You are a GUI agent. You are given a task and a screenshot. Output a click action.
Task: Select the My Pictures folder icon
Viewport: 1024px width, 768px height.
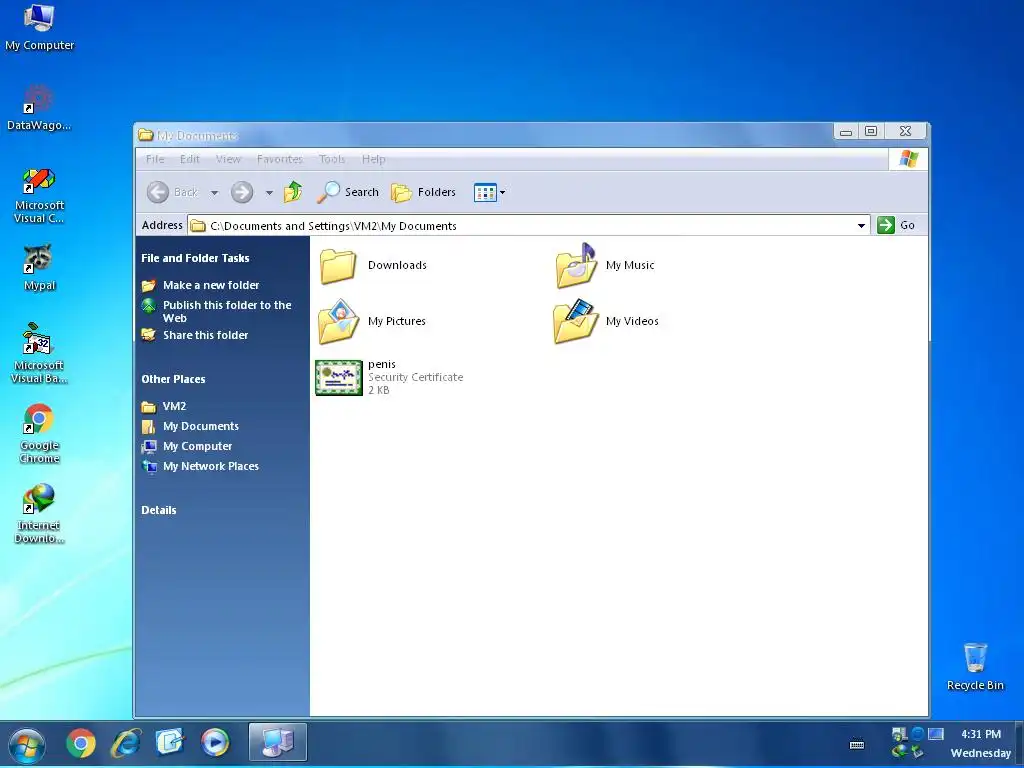point(338,321)
